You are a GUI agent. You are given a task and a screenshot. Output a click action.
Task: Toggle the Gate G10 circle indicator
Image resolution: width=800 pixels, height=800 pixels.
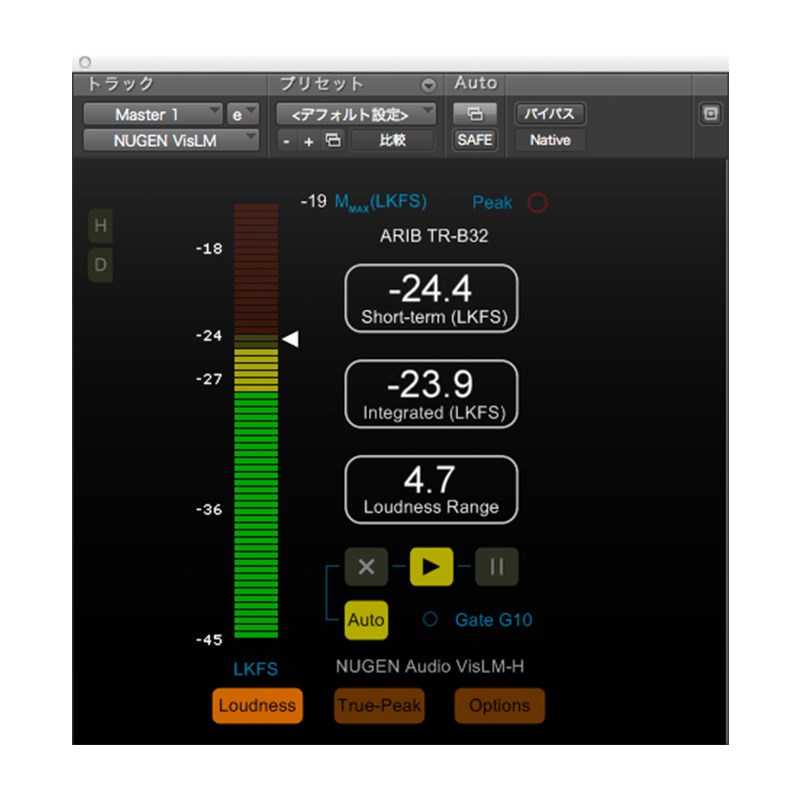coord(430,619)
